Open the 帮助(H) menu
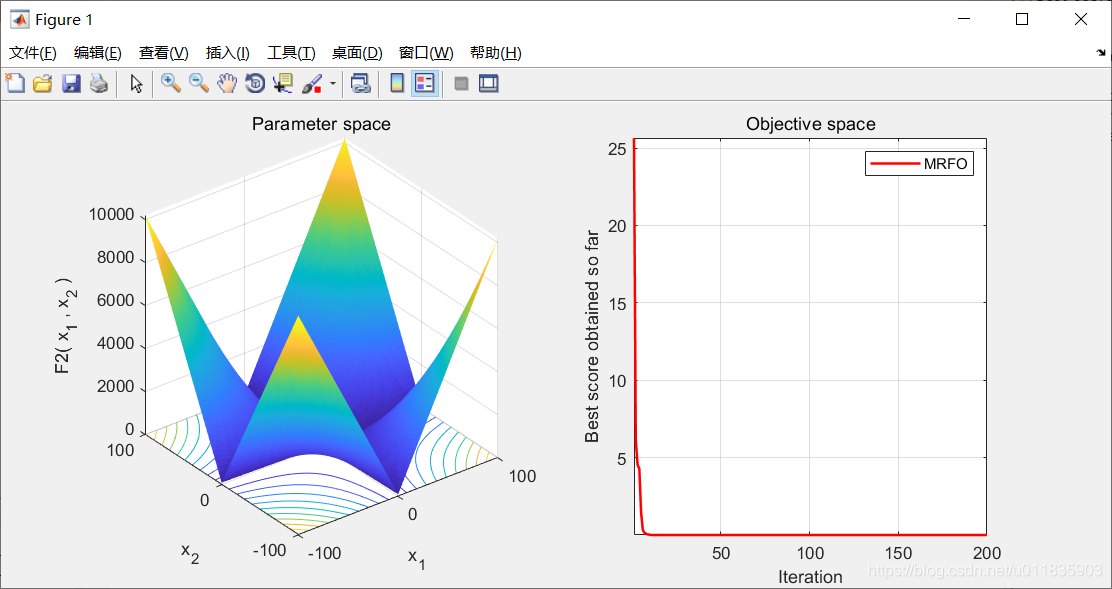 [x=496, y=53]
